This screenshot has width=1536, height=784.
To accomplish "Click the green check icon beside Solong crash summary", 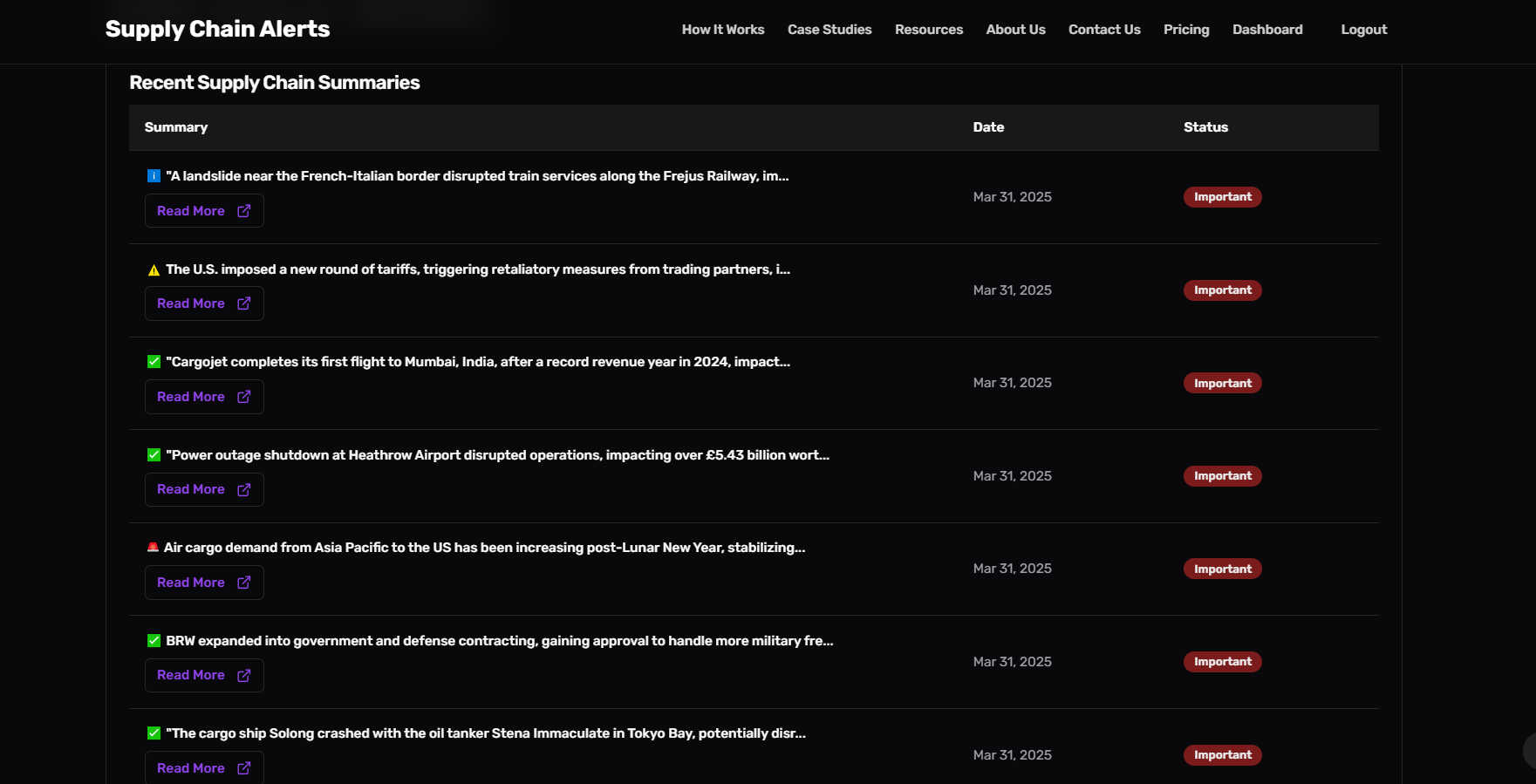I will [x=154, y=733].
